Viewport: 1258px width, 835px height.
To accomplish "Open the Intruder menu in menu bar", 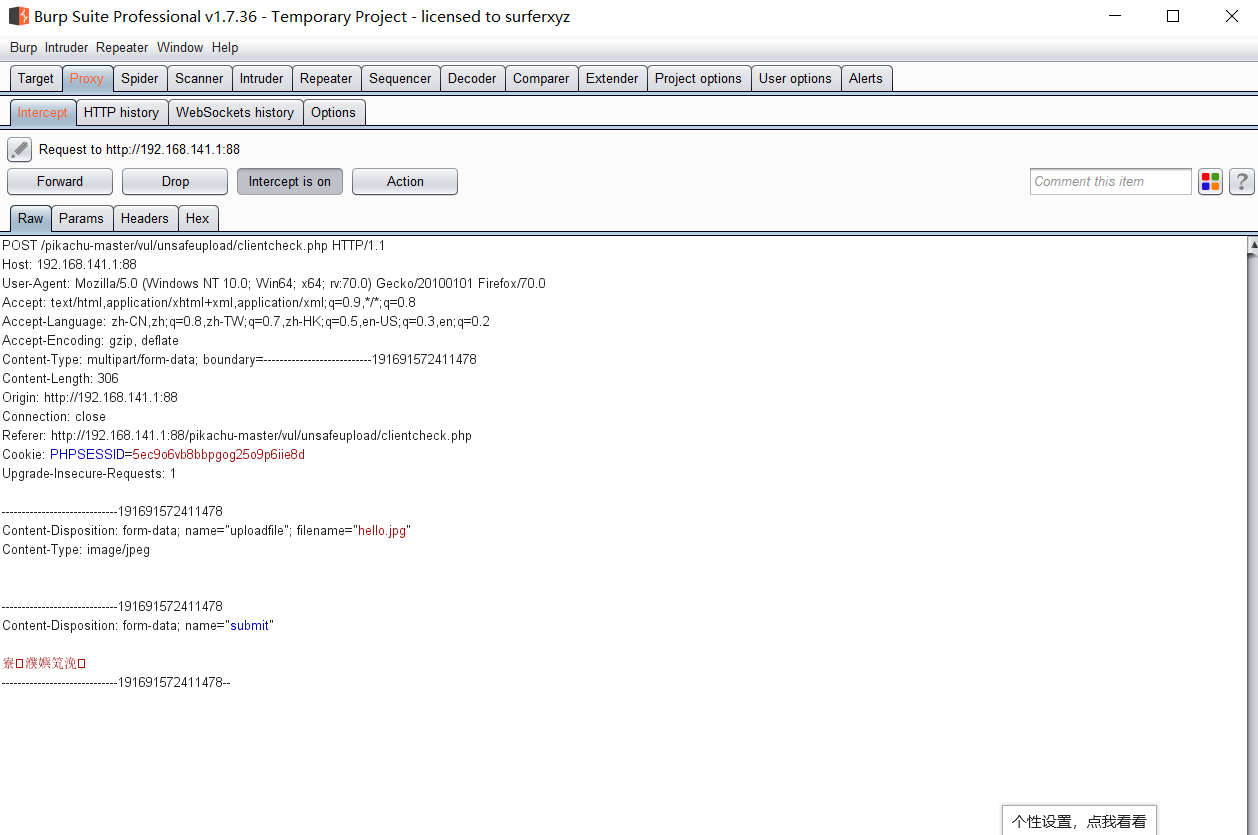I will pyautogui.click(x=66, y=47).
